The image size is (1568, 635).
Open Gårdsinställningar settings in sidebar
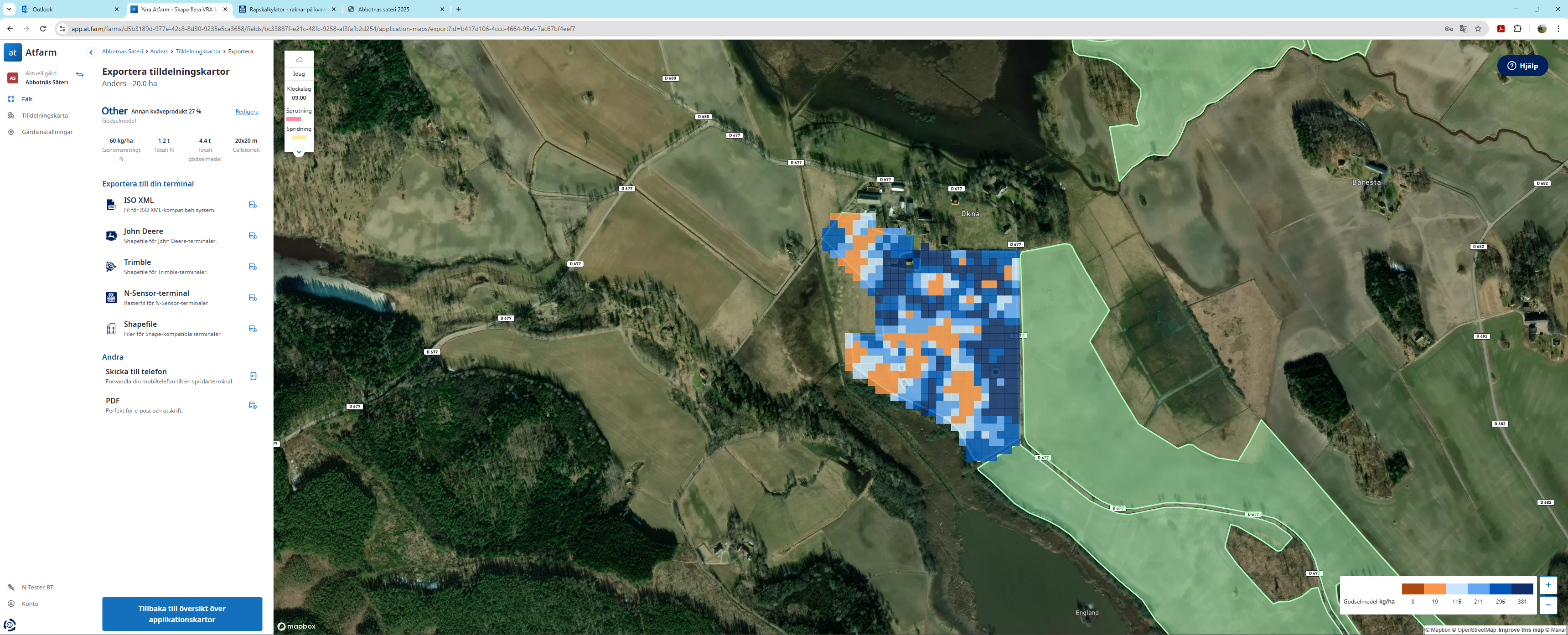point(47,132)
